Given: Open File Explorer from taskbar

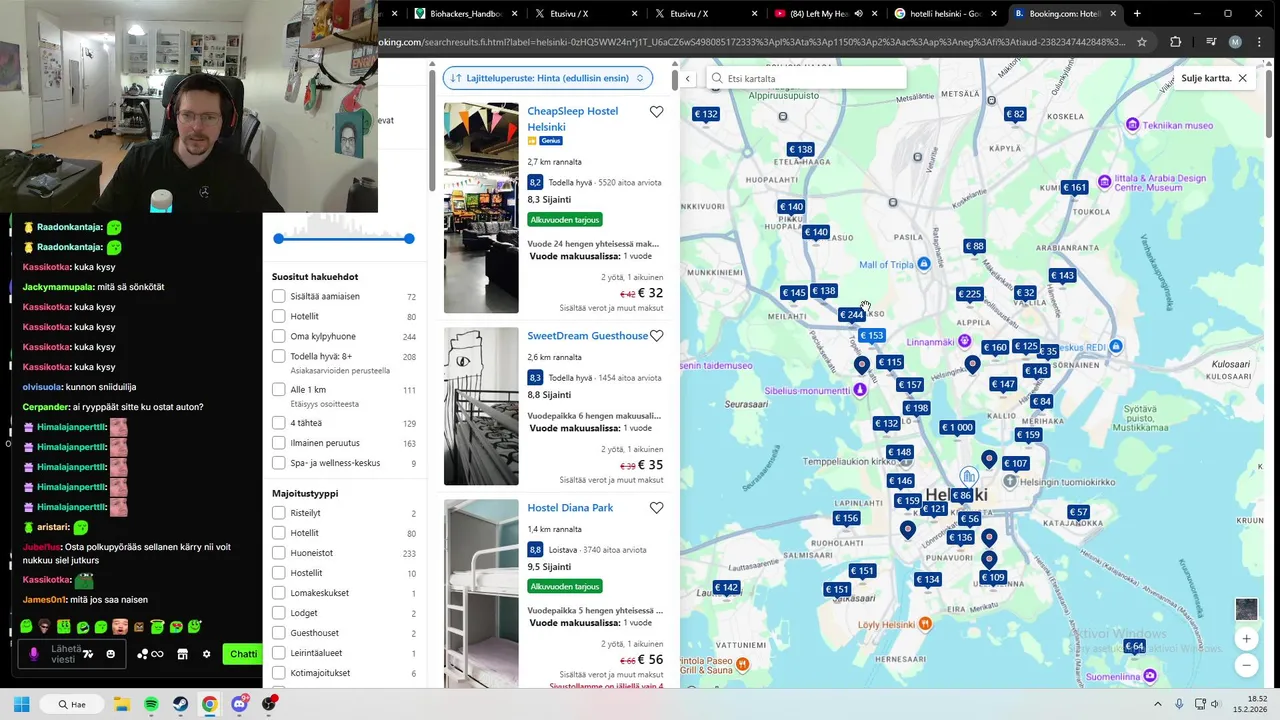Looking at the screenshot, I should coord(122,704).
